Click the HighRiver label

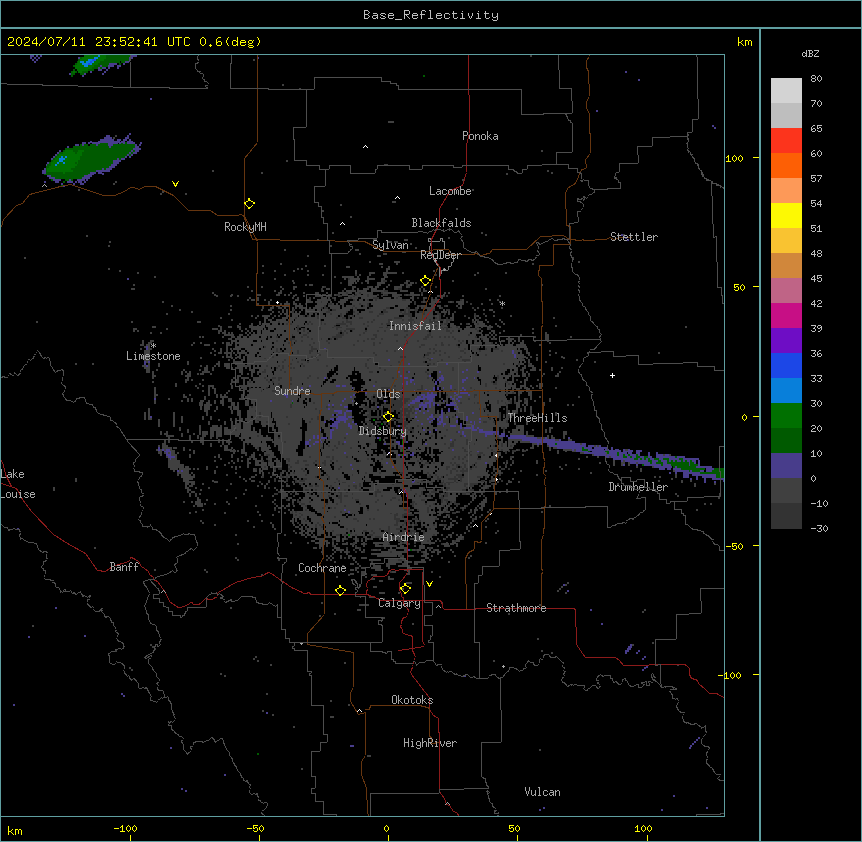(x=430, y=743)
